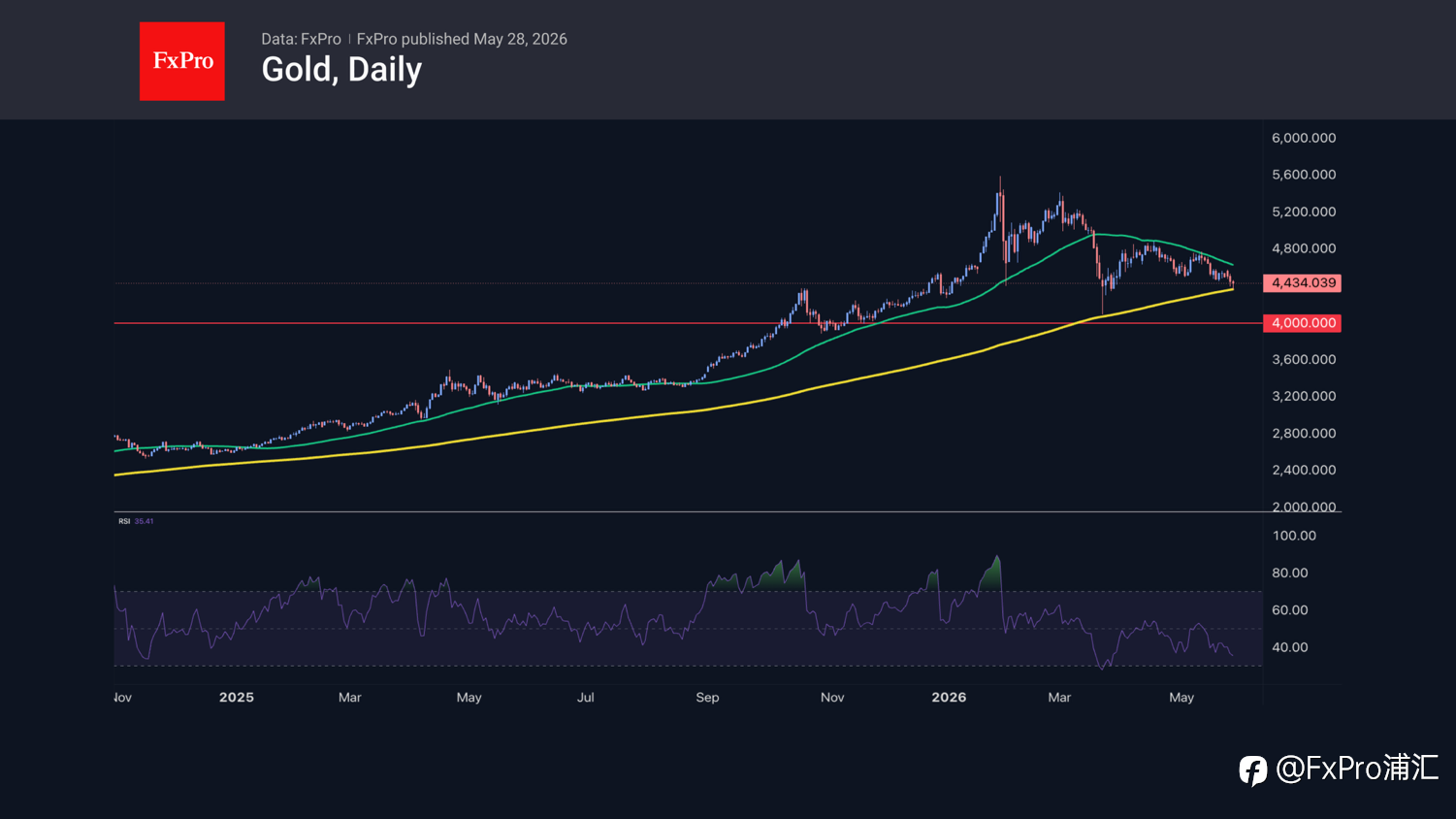Click the 2,400.000 price axis label

(1304, 470)
